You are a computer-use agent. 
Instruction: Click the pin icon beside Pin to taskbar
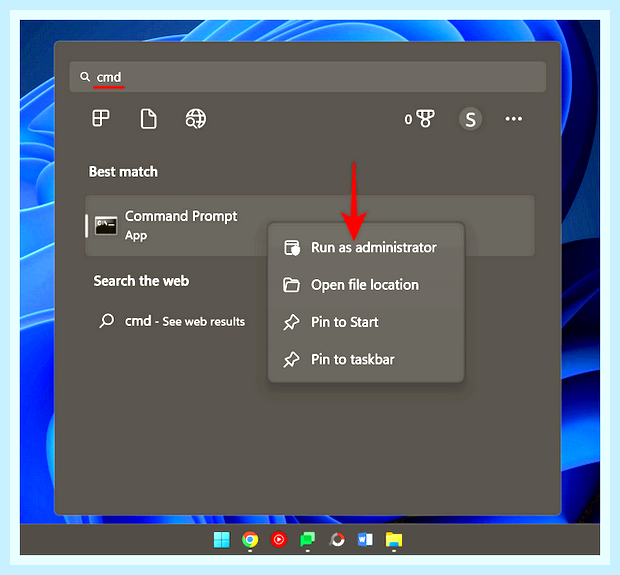tap(291, 359)
